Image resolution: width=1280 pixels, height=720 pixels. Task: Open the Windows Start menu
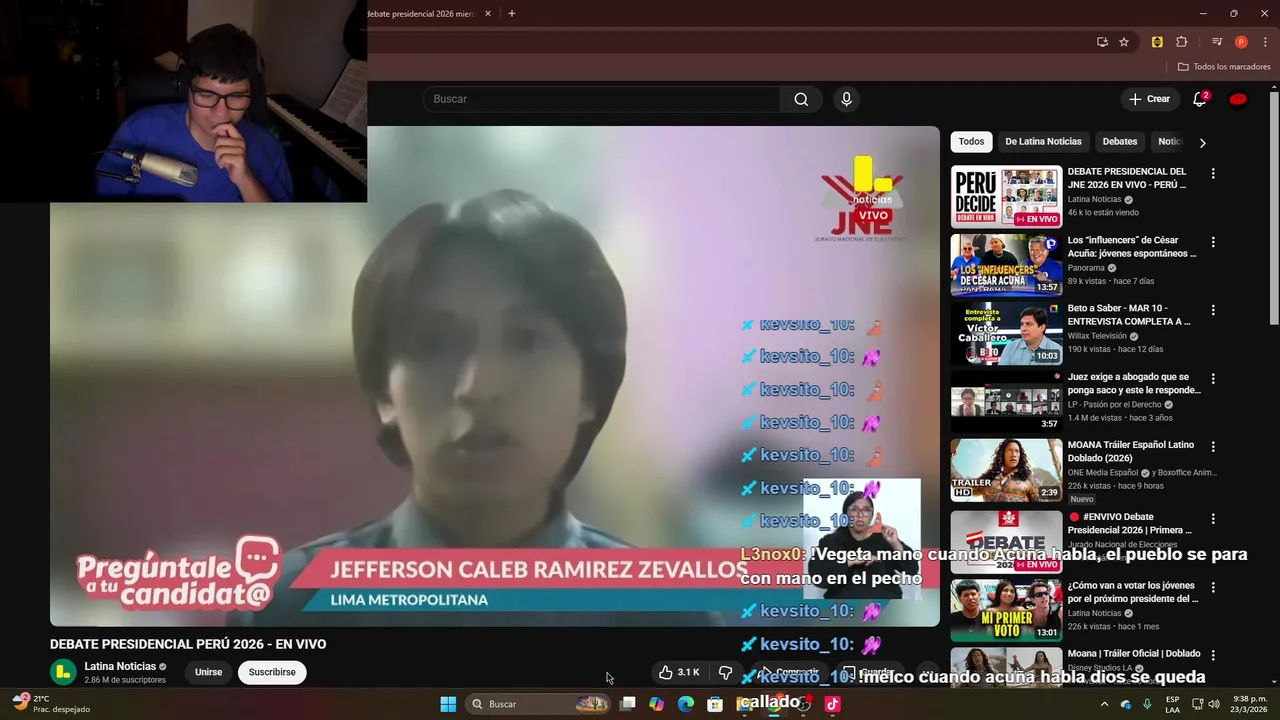point(448,704)
